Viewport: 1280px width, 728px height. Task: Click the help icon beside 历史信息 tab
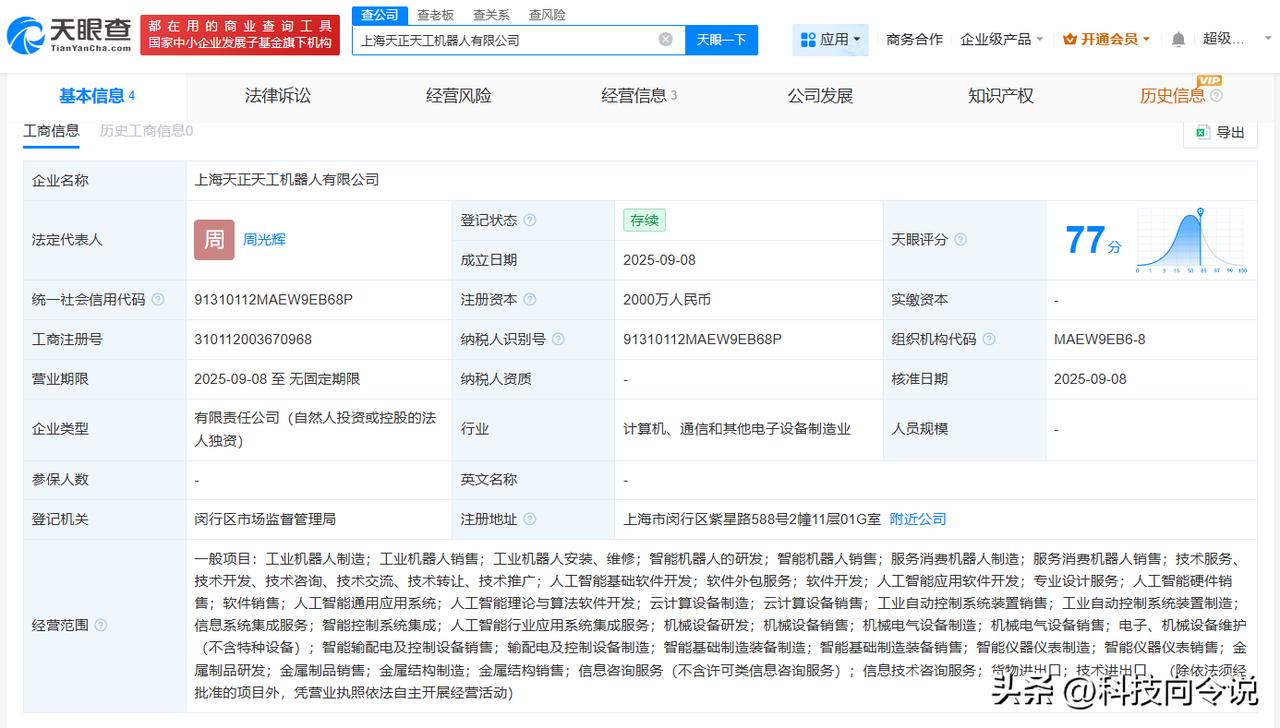click(x=1216, y=96)
